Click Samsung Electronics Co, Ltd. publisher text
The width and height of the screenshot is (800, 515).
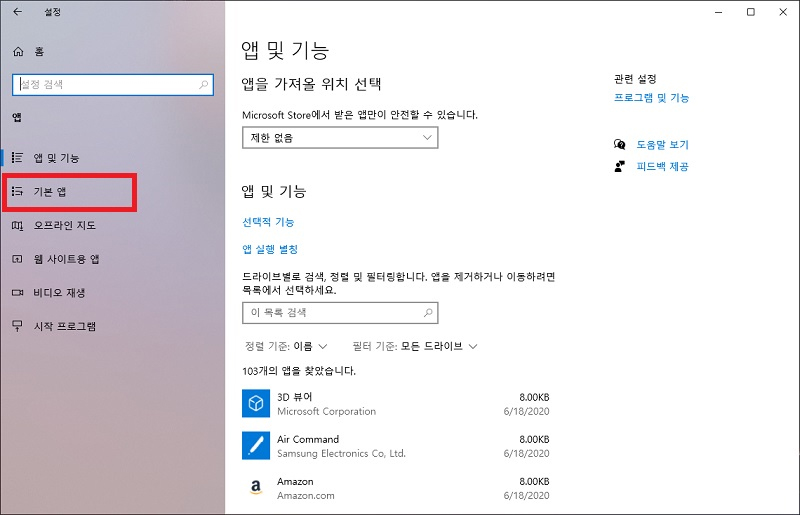click(x=341, y=454)
